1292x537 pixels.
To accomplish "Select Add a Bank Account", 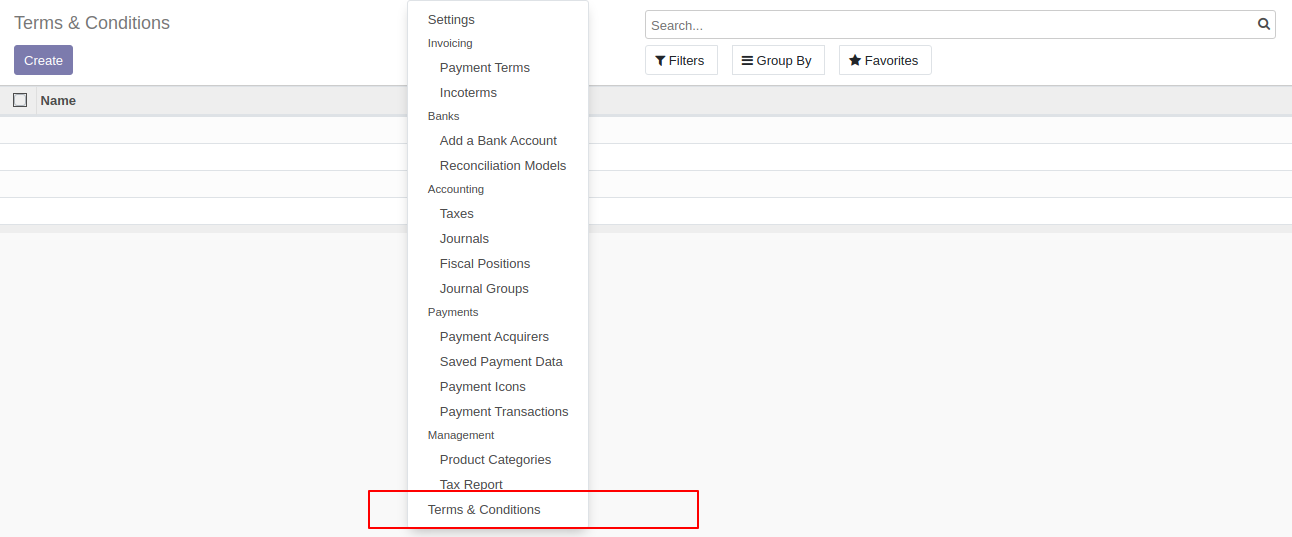I will (498, 141).
